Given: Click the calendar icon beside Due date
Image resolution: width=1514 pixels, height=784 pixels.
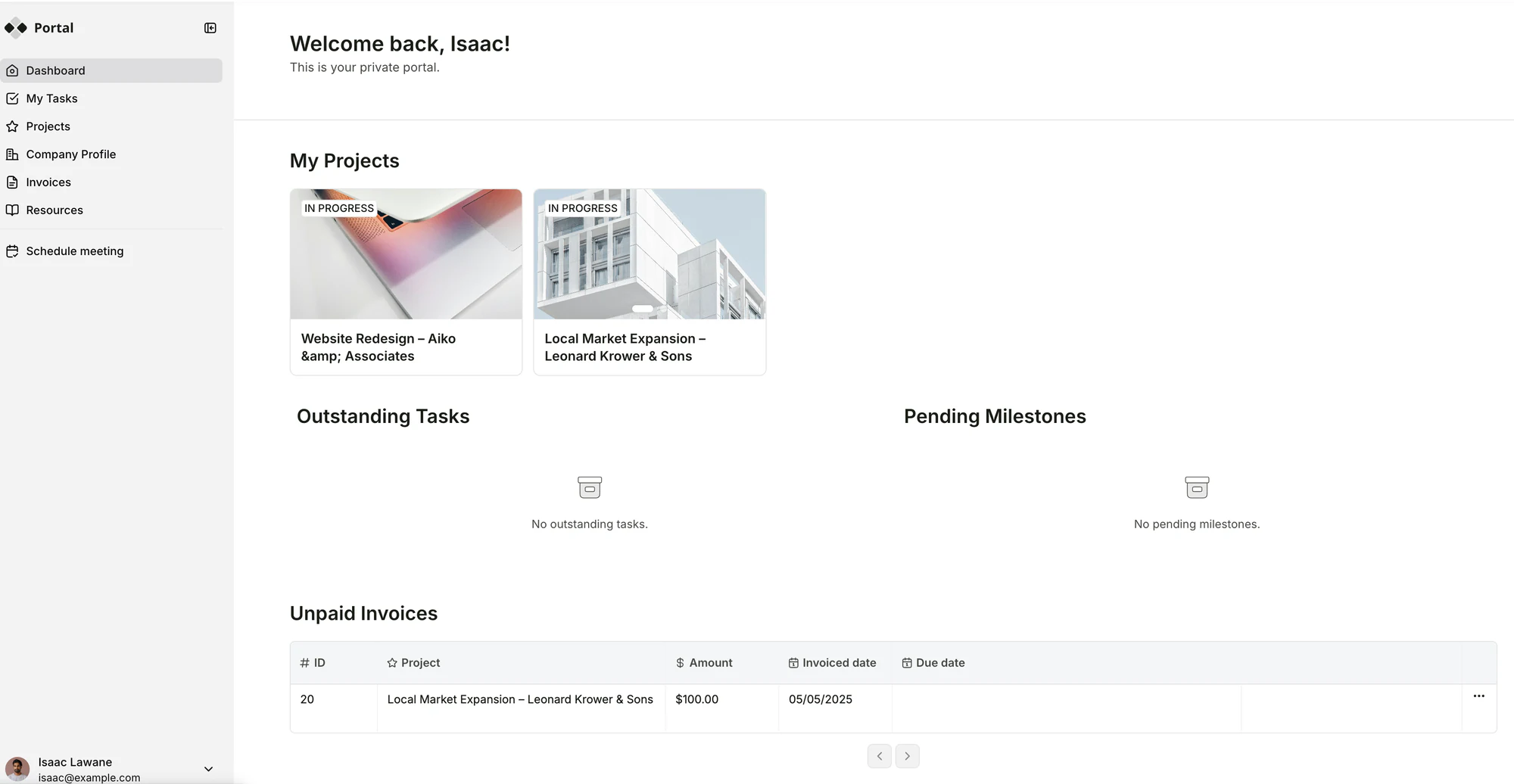Looking at the screenshot, I should pyautogui.click(x=907, y=663).
